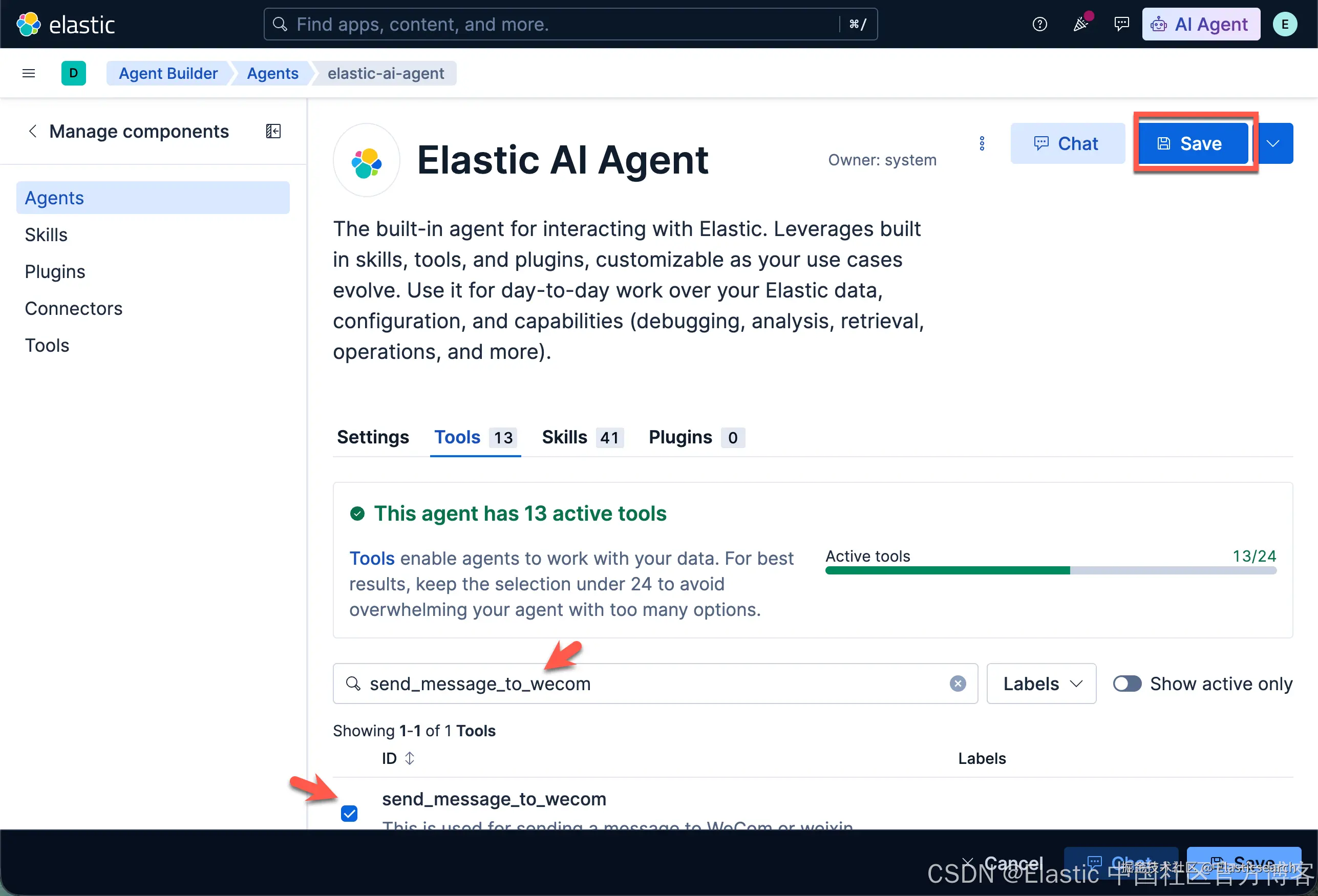Open the D space selector
This screenshot has width=1318, height=896.
(x=74, y=73)
